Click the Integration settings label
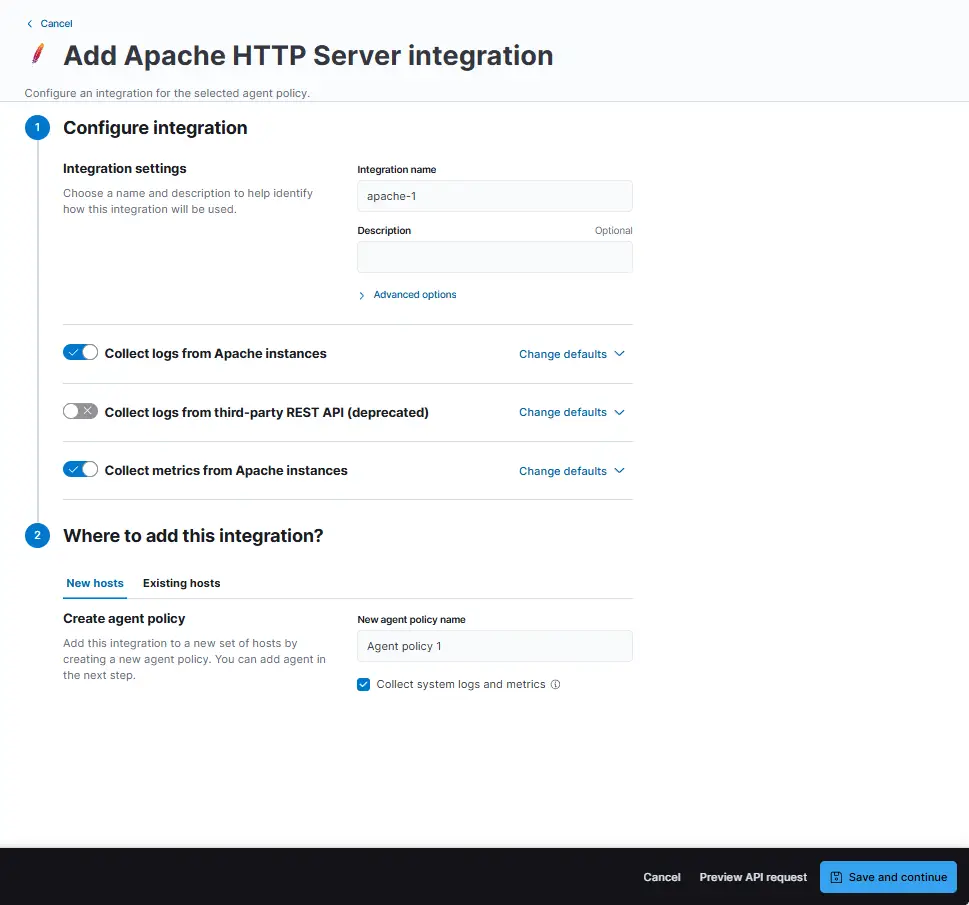 click(x=125, y=169)
